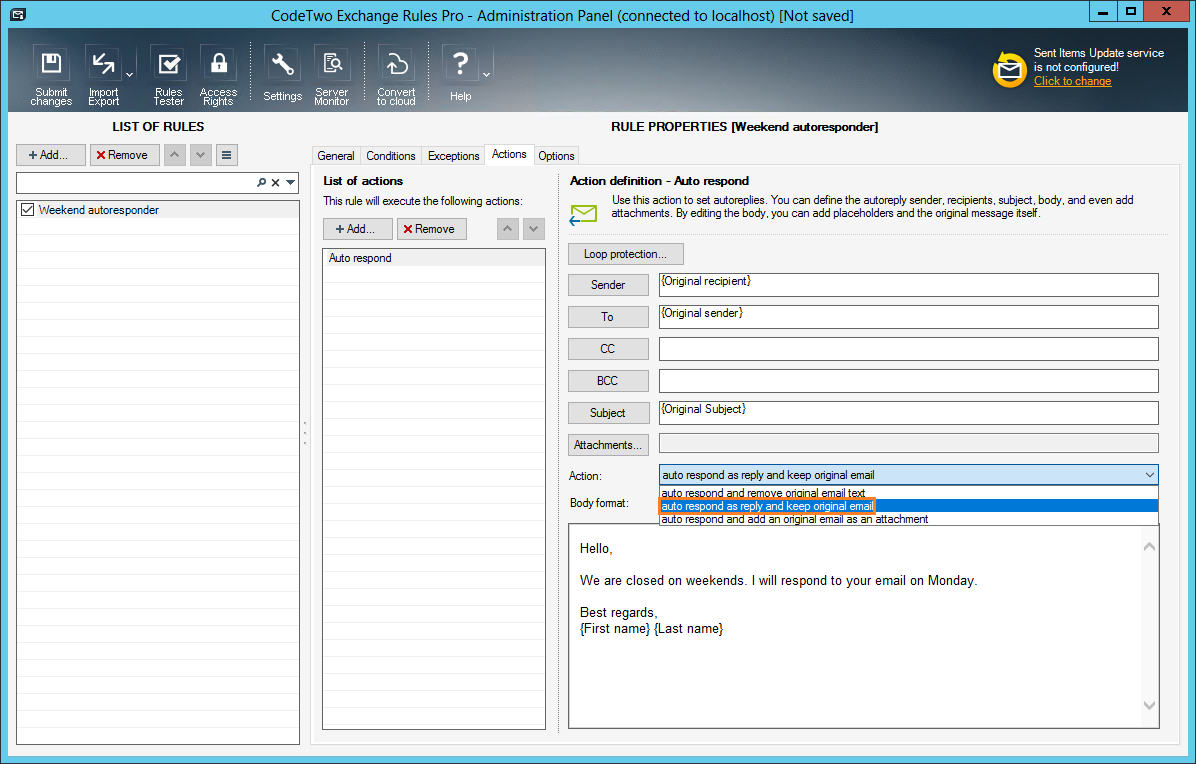The width and height of the screenshot is (1196, 764).
Task: Click the empty CC input field
Action: 908,348
